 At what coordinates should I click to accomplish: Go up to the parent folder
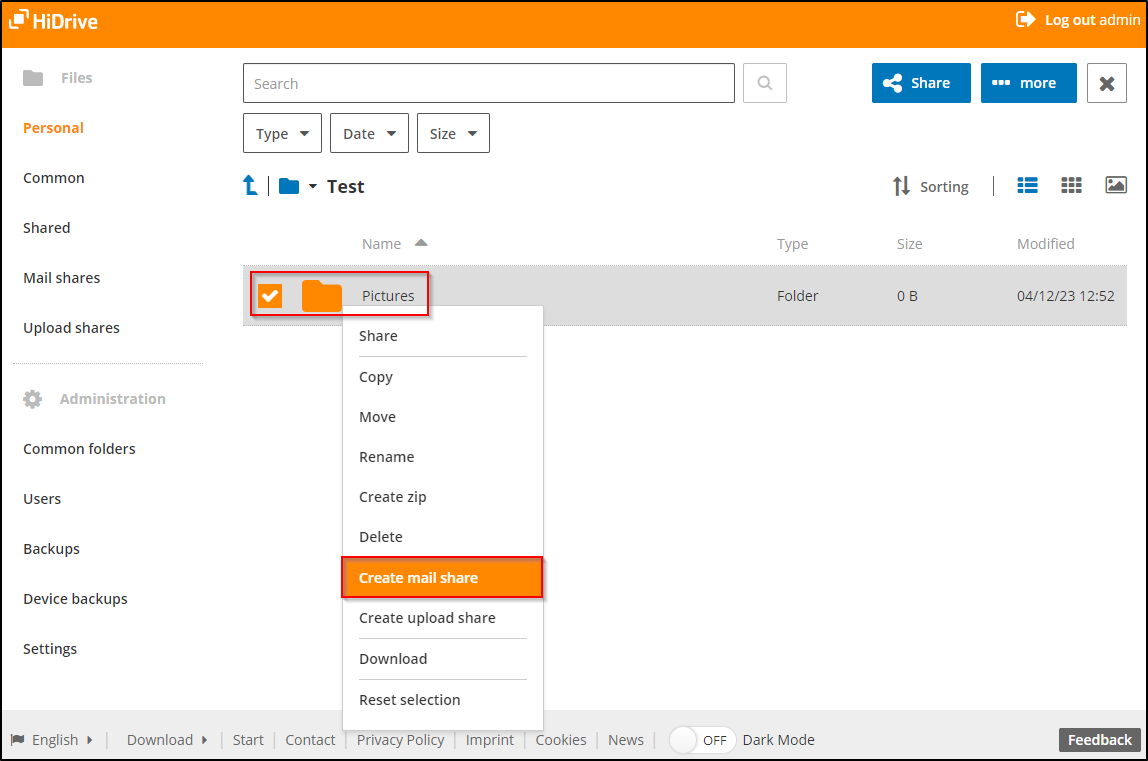[x=250, y=185]
